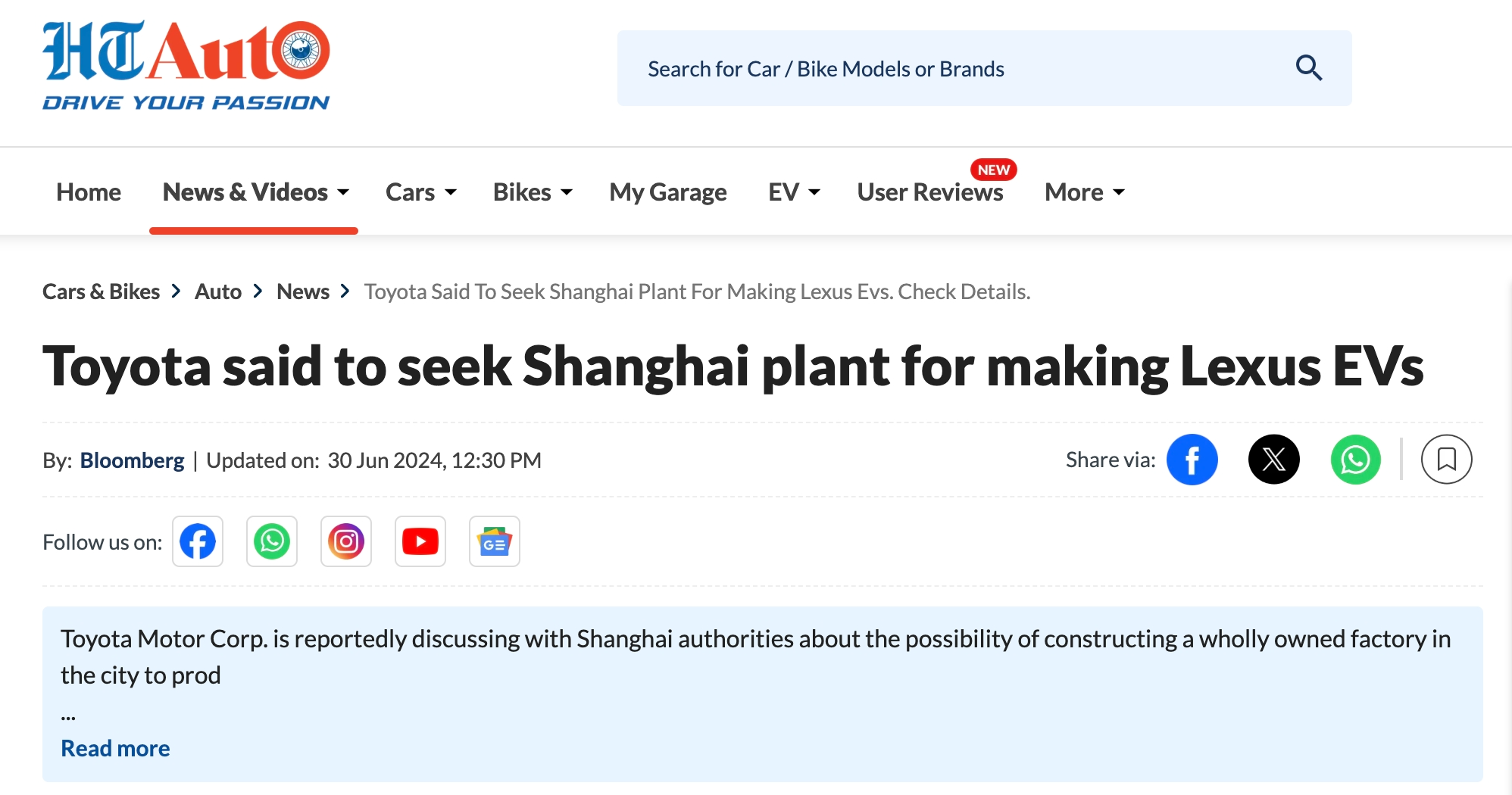The image size is (1512, 795).
Task: Follow HT Auto on Google News
Action: (495, 541)
